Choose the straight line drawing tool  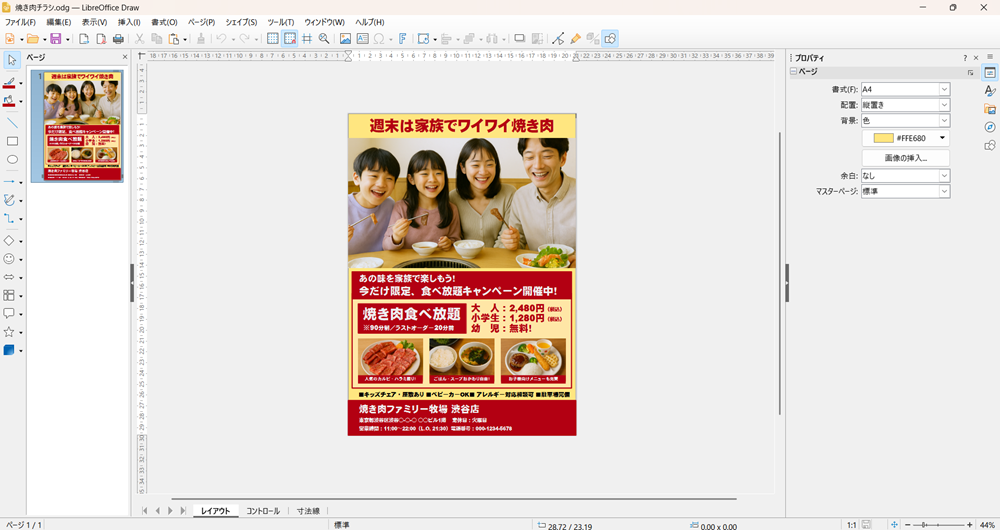coord(11,122)
